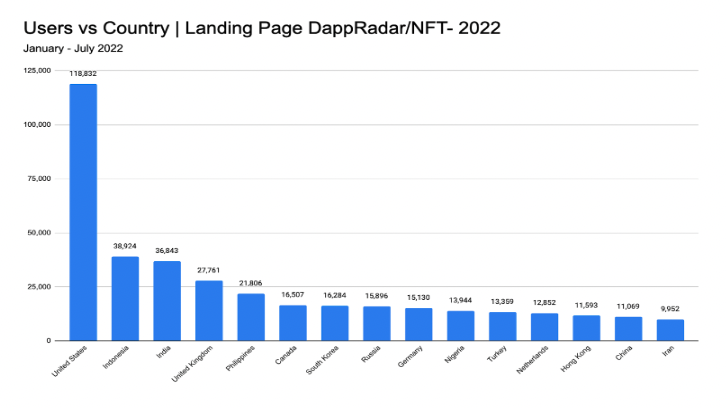The image size is (726, 408).
Task: Click the data label 9,952
Action: click(670, 308)
